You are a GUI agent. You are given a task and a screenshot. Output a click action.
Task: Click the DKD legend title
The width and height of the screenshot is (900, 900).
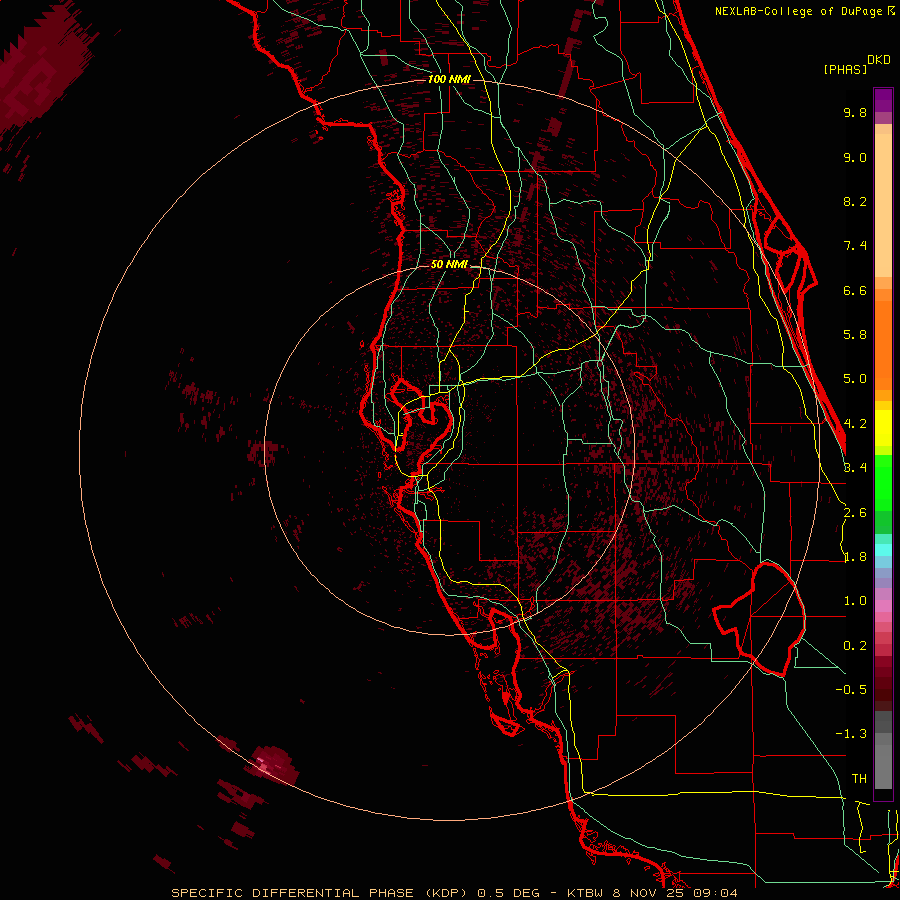(x=879, y=60)
